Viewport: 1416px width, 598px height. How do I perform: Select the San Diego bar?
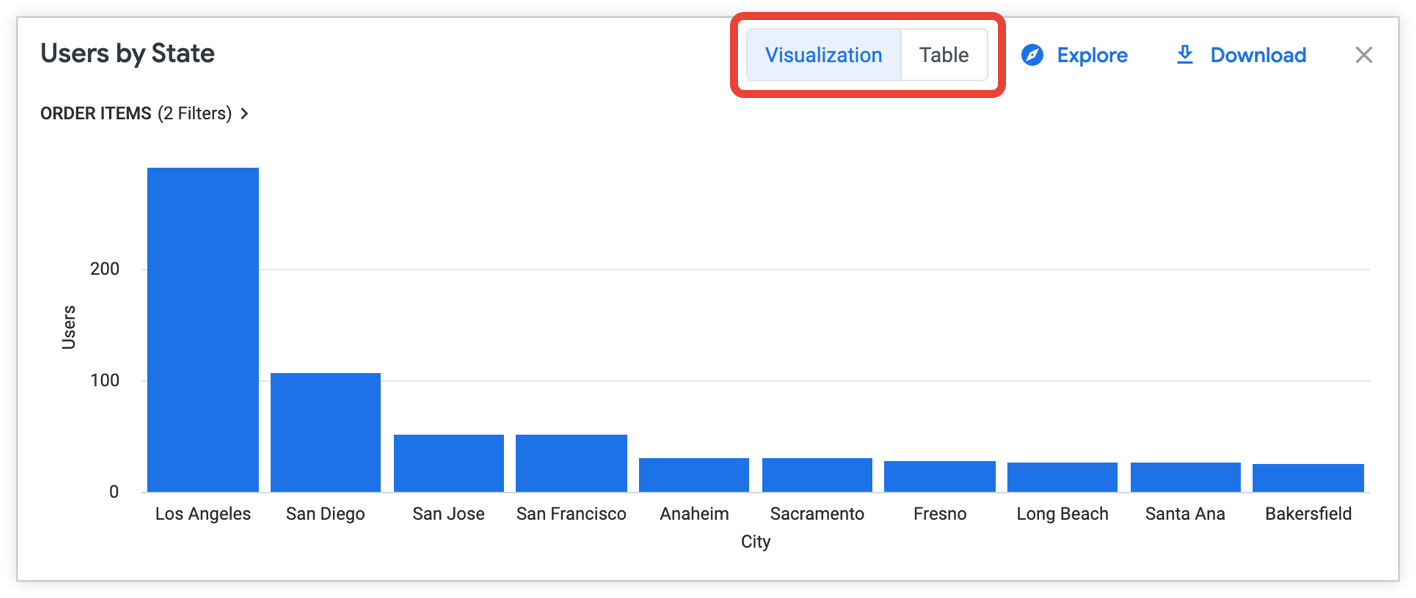325,432
